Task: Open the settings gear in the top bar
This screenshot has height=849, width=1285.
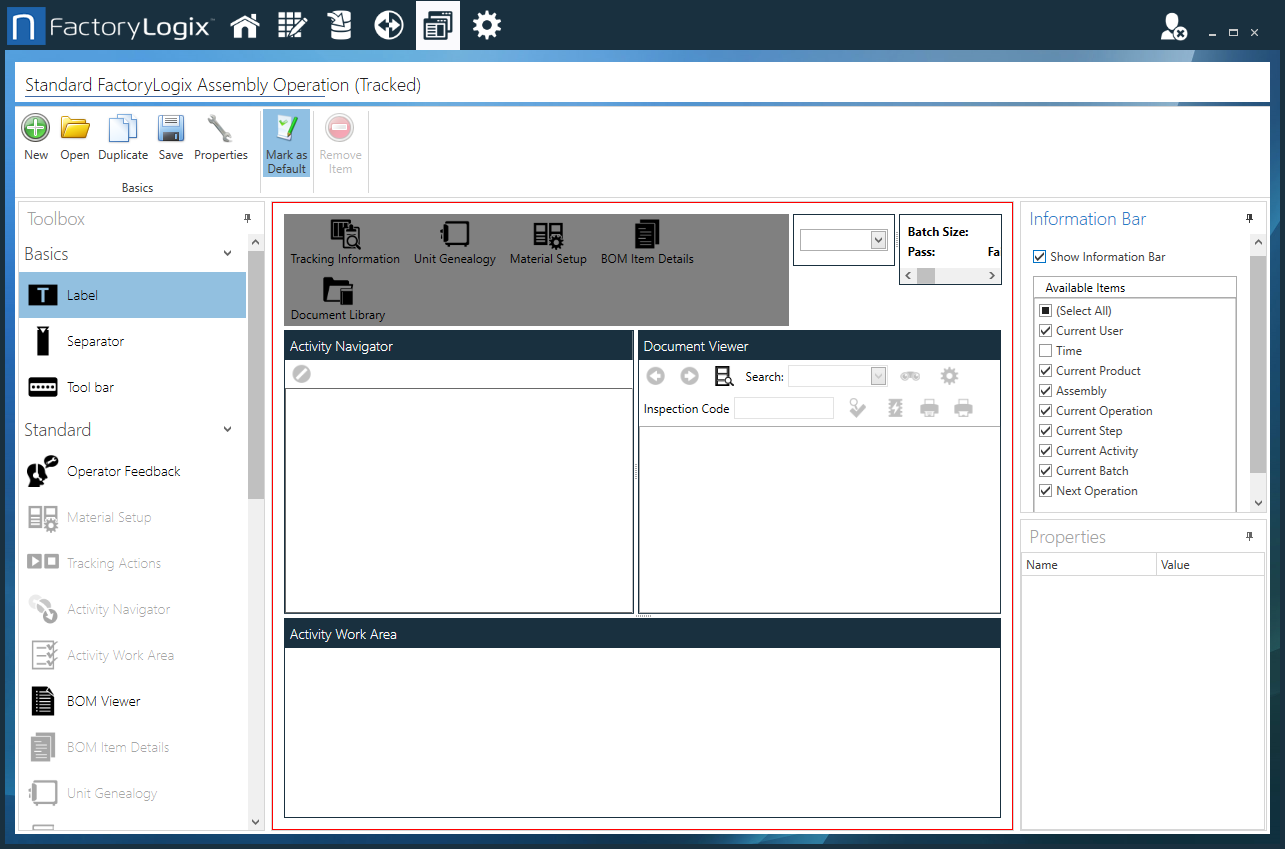Action: coord(487,24)
